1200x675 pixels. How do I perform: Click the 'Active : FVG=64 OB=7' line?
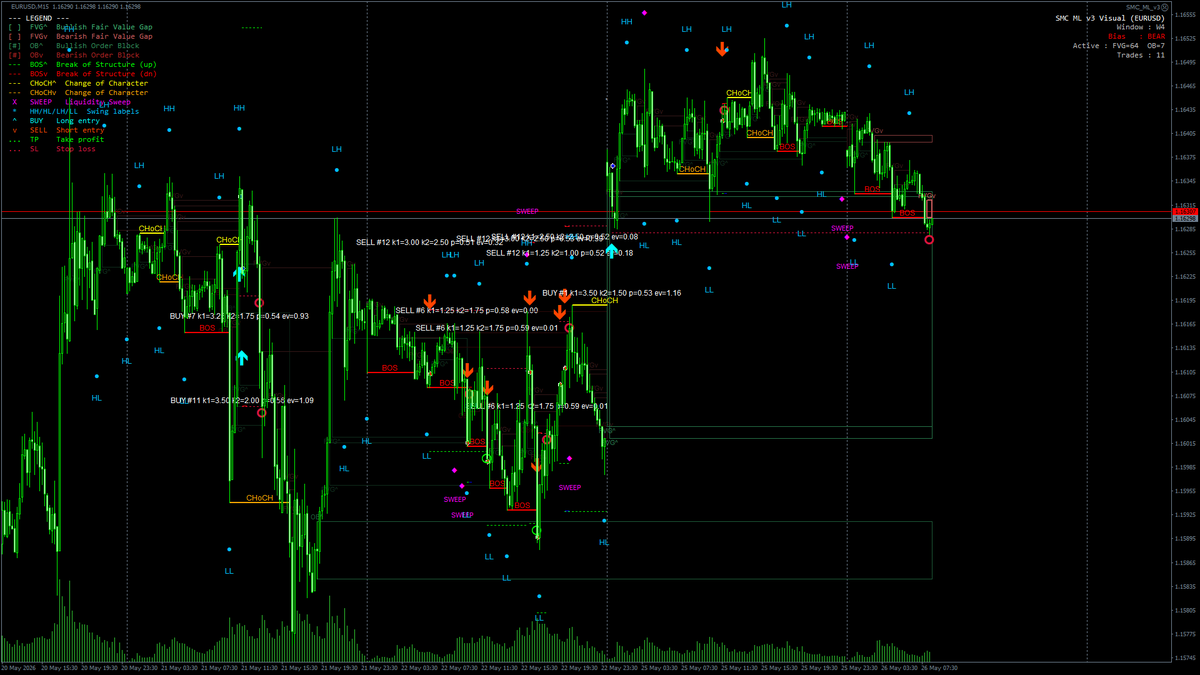(x=1119, y=45)
